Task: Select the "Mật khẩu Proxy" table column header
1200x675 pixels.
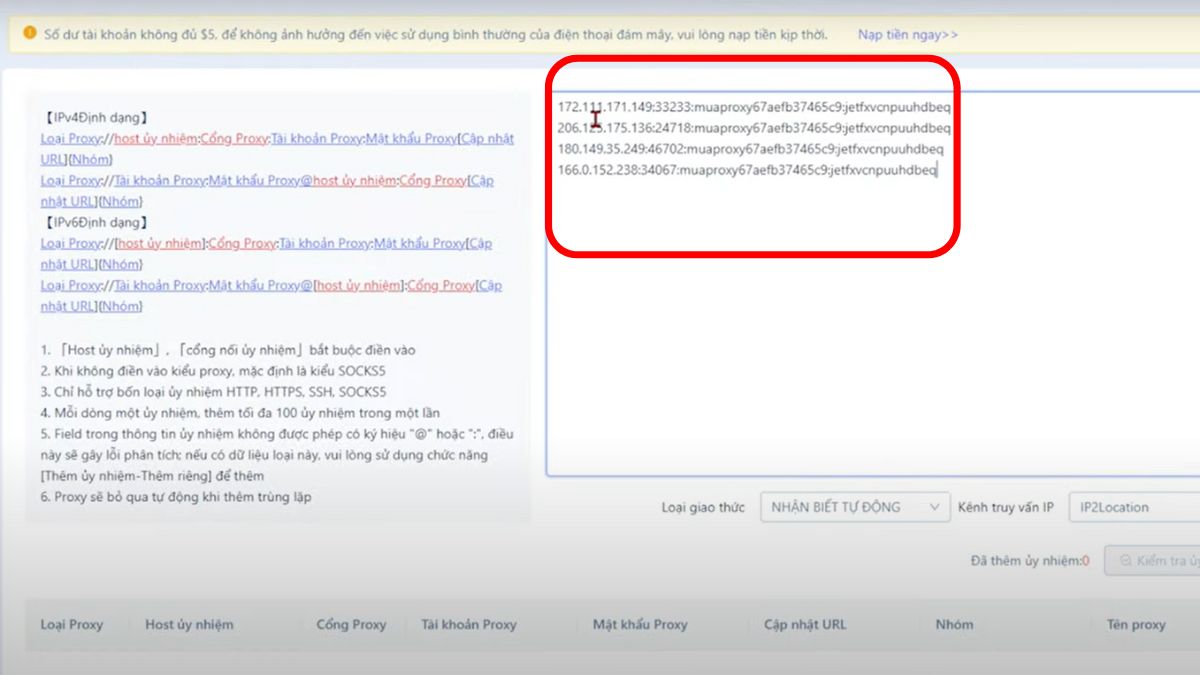Action: pos(640,624)
